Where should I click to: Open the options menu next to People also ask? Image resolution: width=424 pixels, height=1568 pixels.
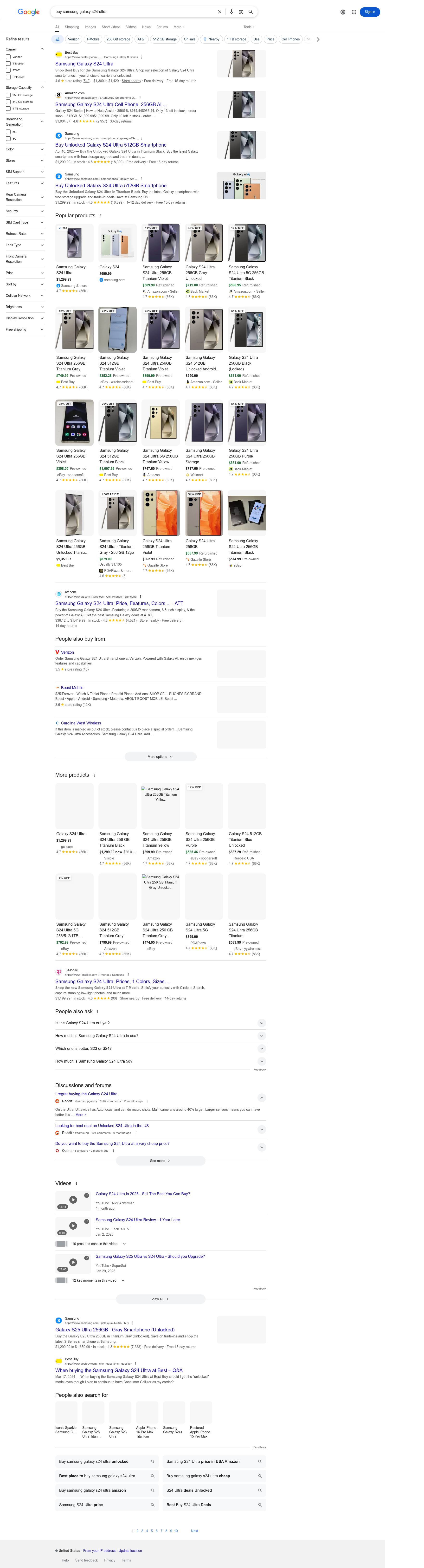tap(97, 1012)
